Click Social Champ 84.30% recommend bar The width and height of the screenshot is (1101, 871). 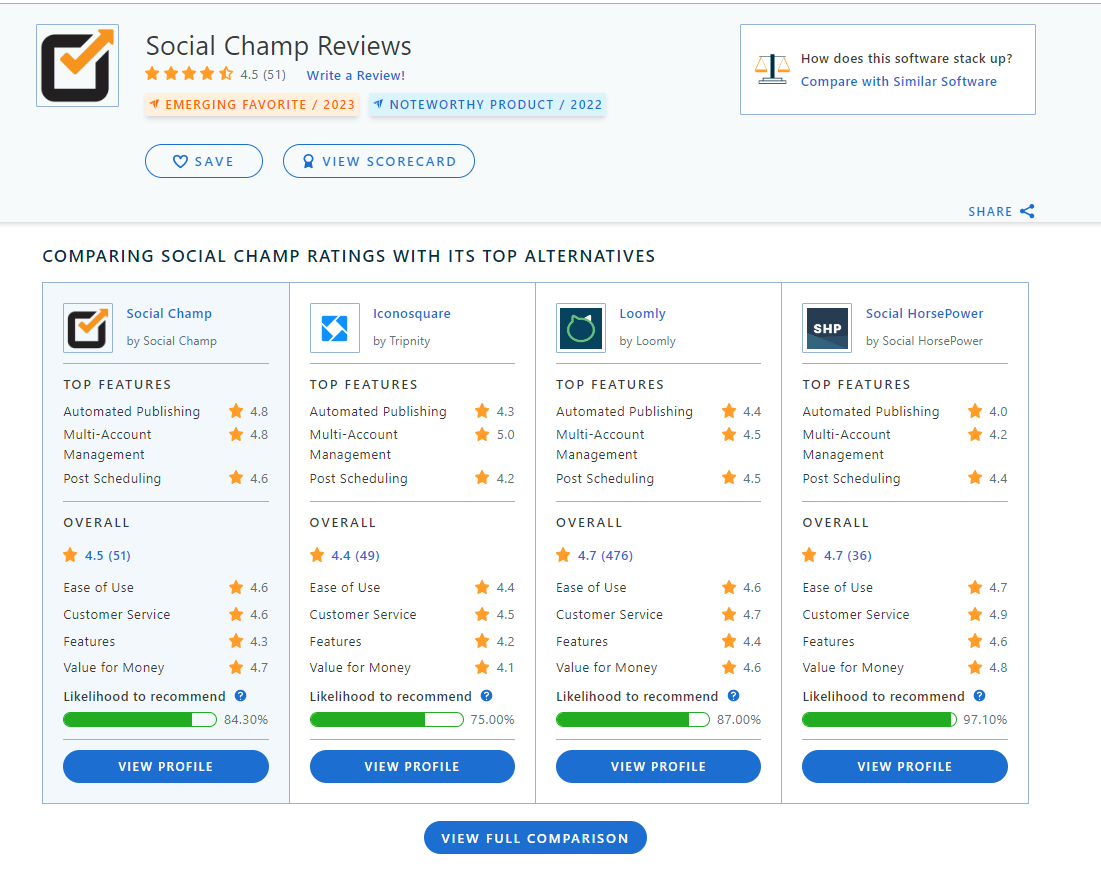[140, 719]
